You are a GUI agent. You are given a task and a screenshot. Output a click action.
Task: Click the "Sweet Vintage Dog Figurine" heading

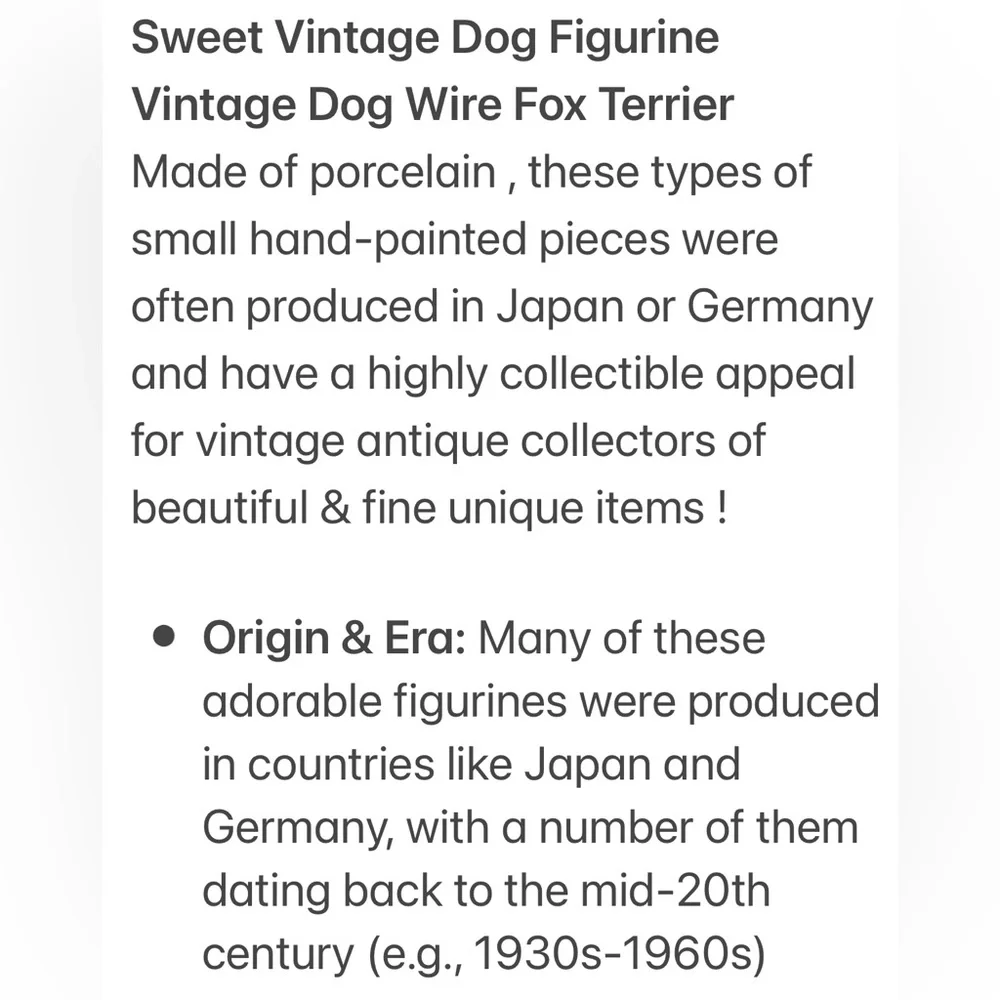click(x=425, y=38)
